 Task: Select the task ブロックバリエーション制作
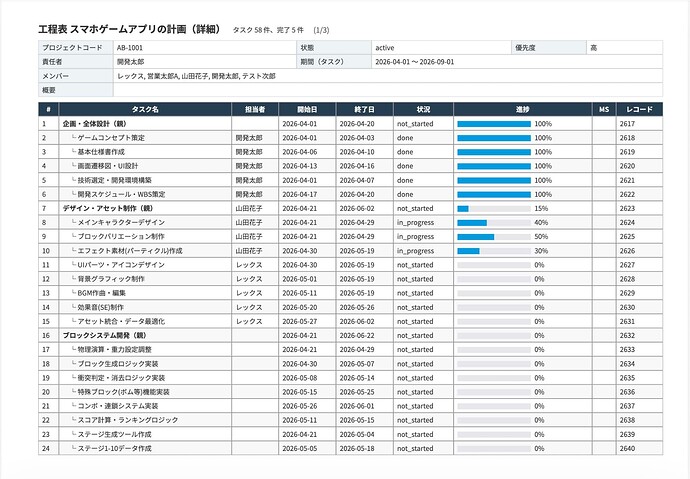coord(121,237)
